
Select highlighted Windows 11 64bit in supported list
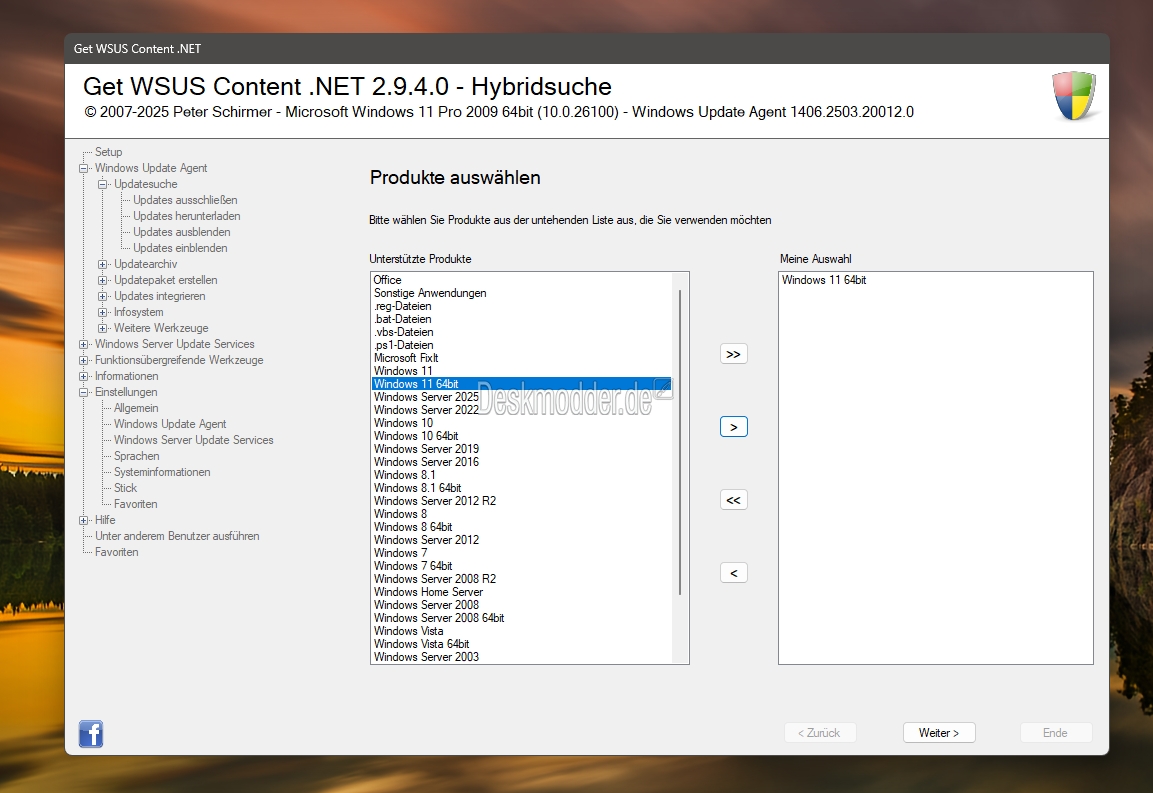(521, 384)
